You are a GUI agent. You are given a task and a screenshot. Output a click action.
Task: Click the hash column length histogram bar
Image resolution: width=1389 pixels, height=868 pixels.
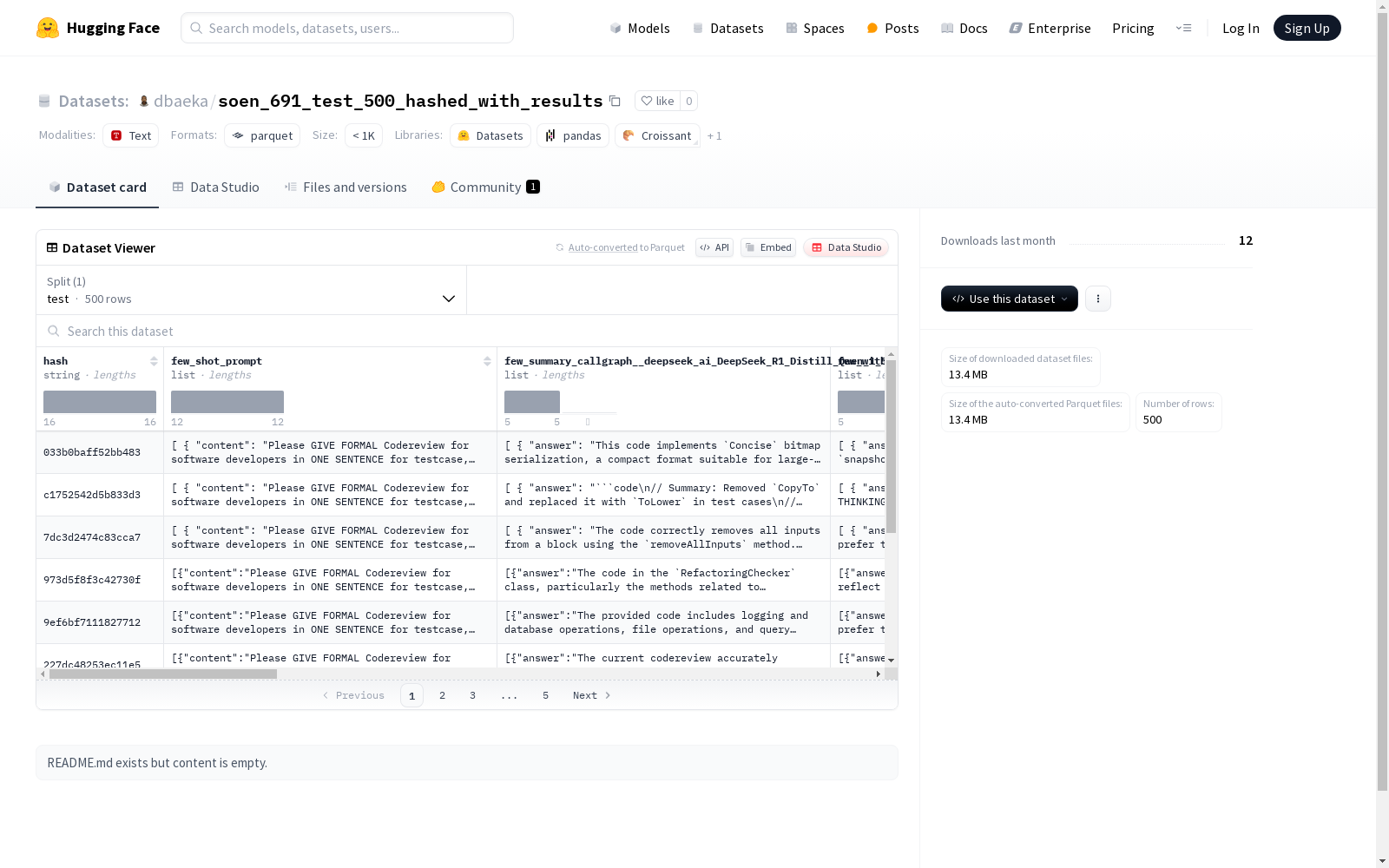pyautogui.click(x=100, y=402)
